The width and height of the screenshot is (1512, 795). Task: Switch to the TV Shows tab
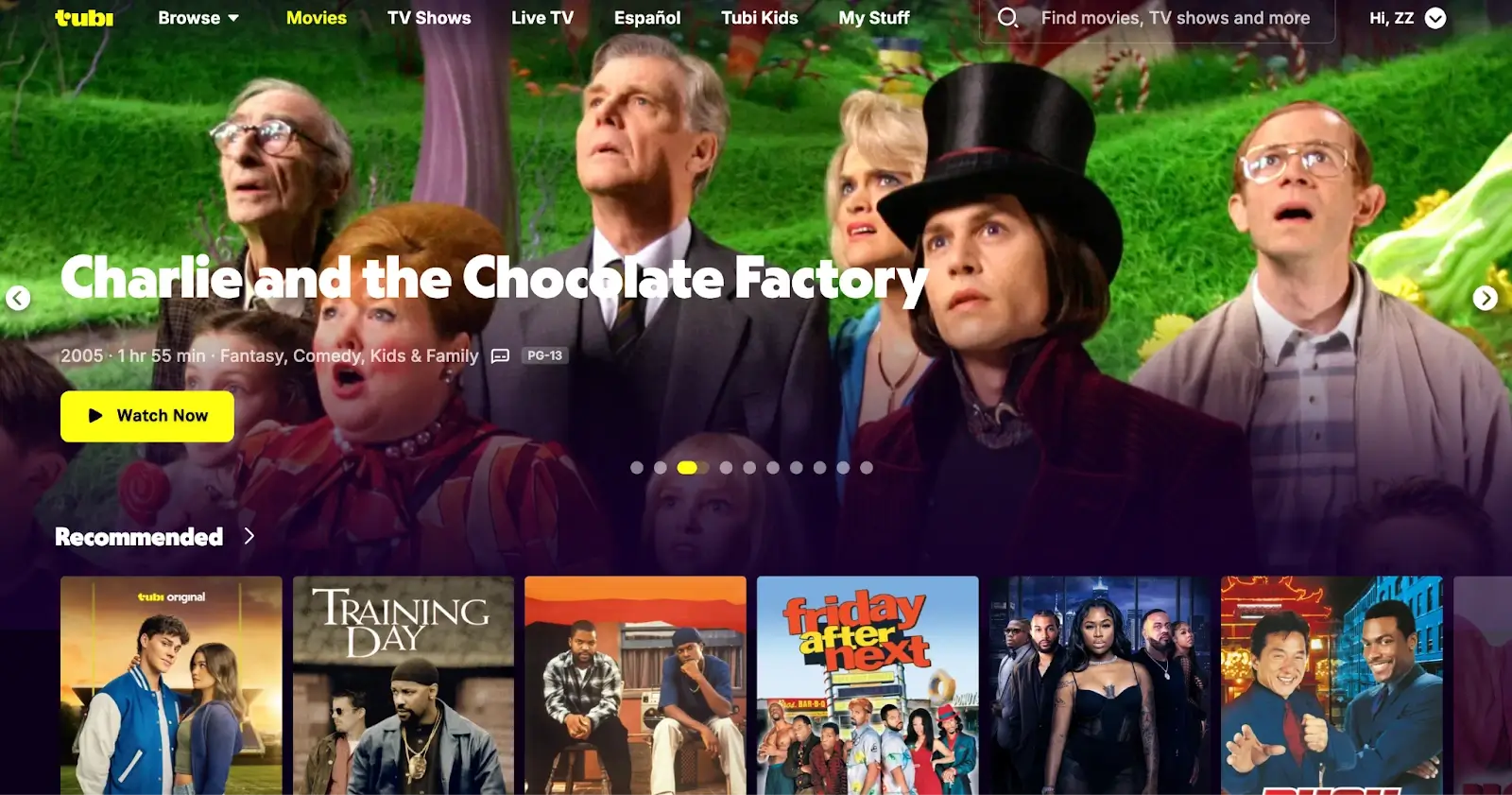(429, 18)
